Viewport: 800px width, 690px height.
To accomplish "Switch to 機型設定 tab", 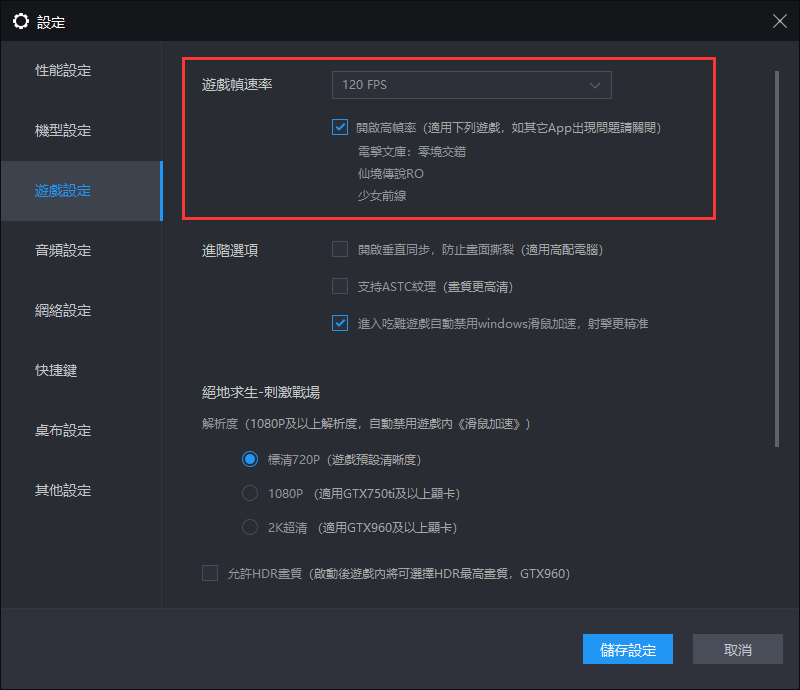I will (63, 131).
